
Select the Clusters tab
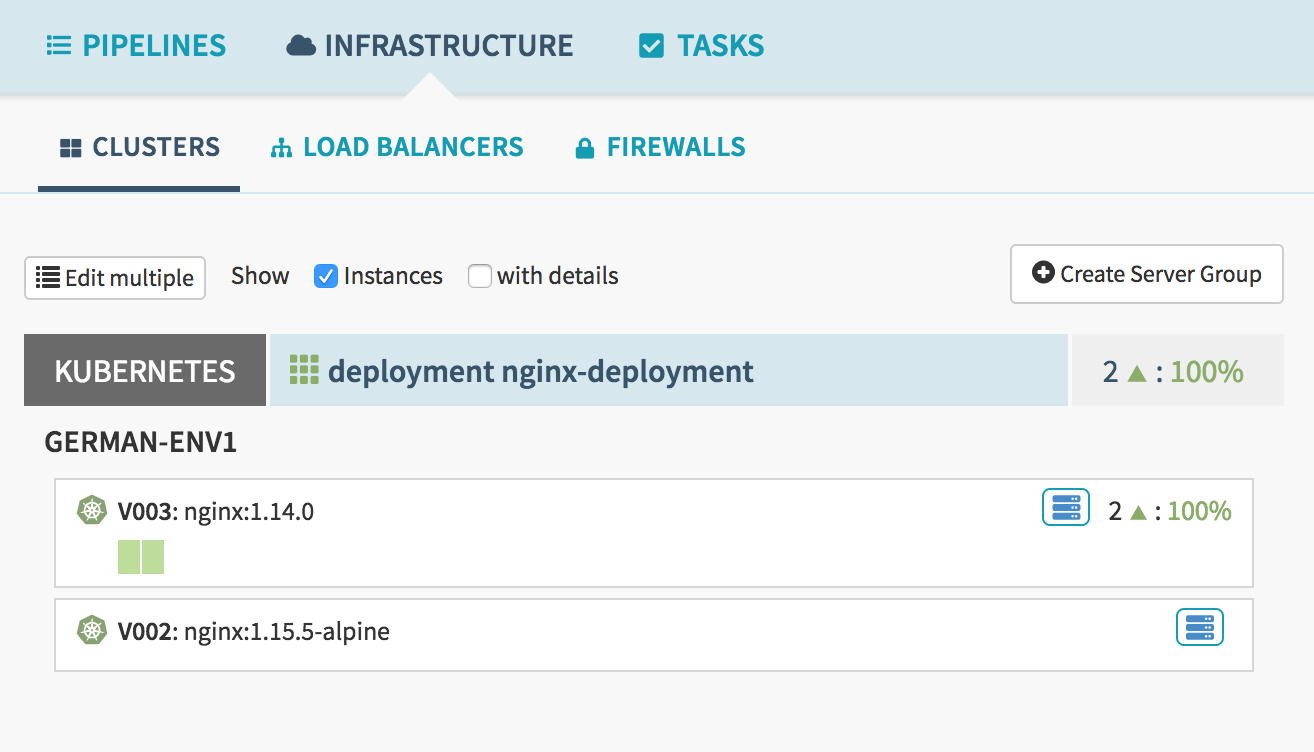140,148
